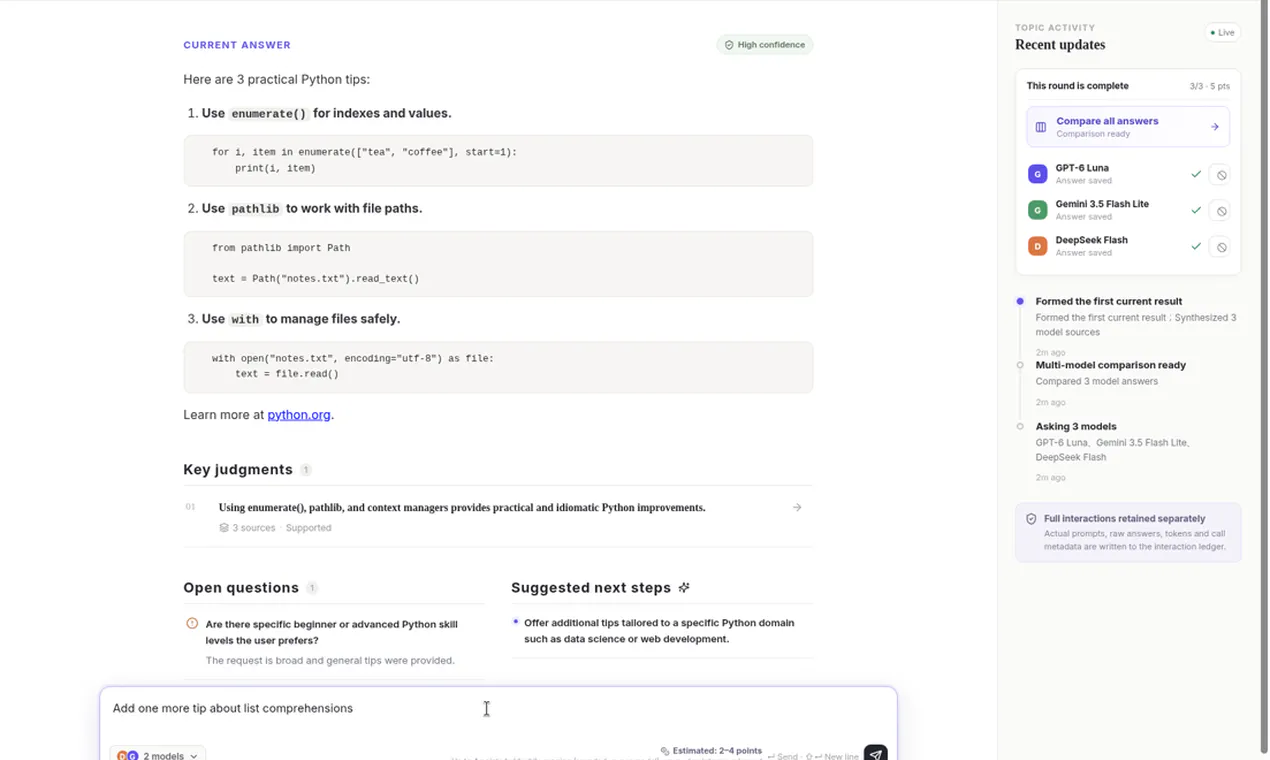The width and height of the screenshot is (1270, 760).
Task: Click the 'Full interactions retained separately' notice heading
Action: [1125, 519]
